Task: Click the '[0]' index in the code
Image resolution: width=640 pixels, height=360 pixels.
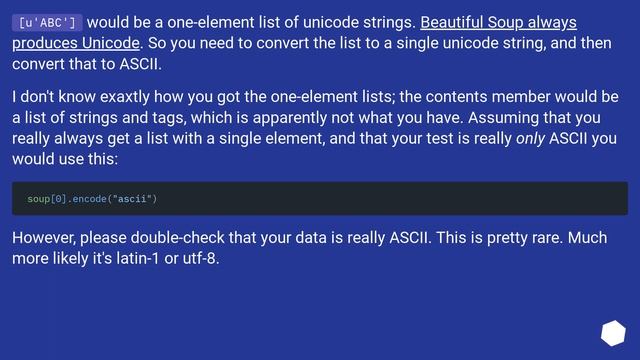Action: (x=58, y=199)
